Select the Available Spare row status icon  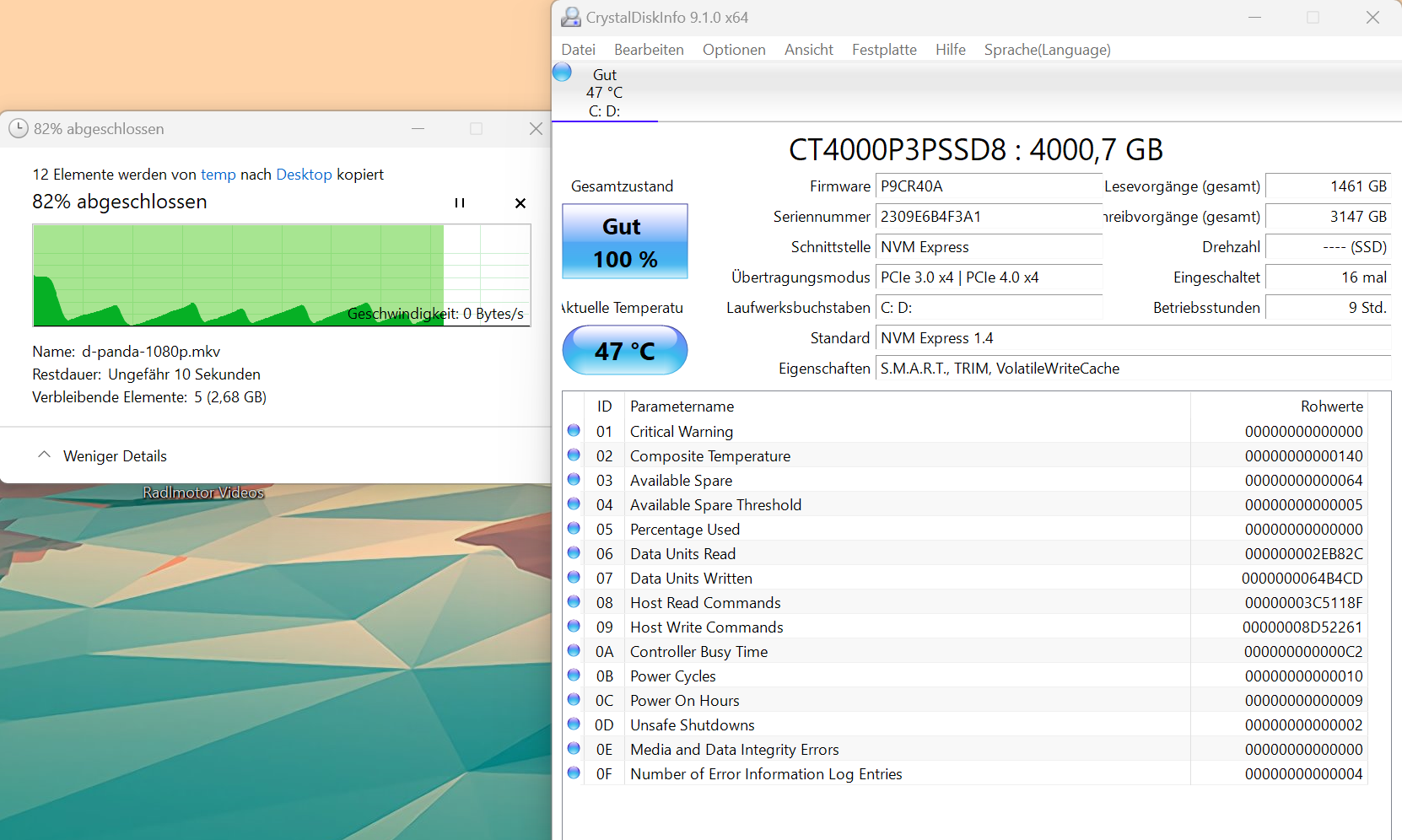(574, 479)
